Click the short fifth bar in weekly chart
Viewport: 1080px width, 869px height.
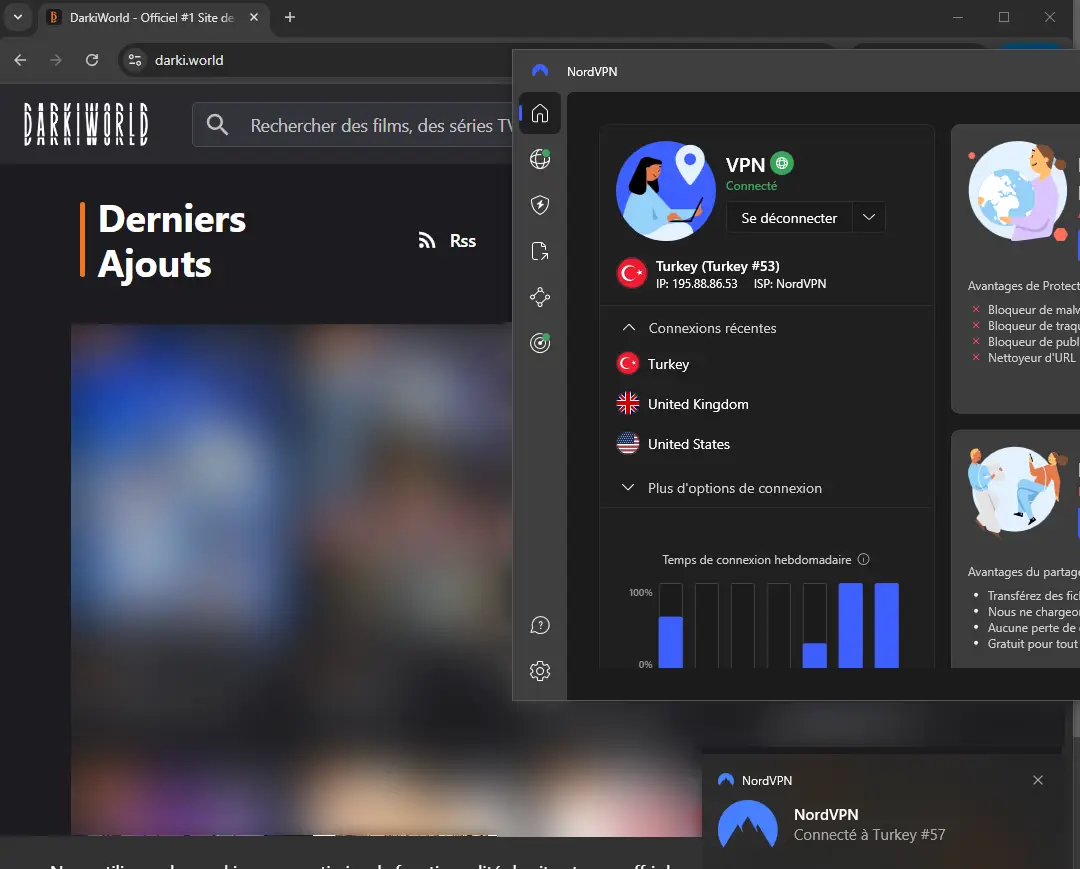coord(815,655)
